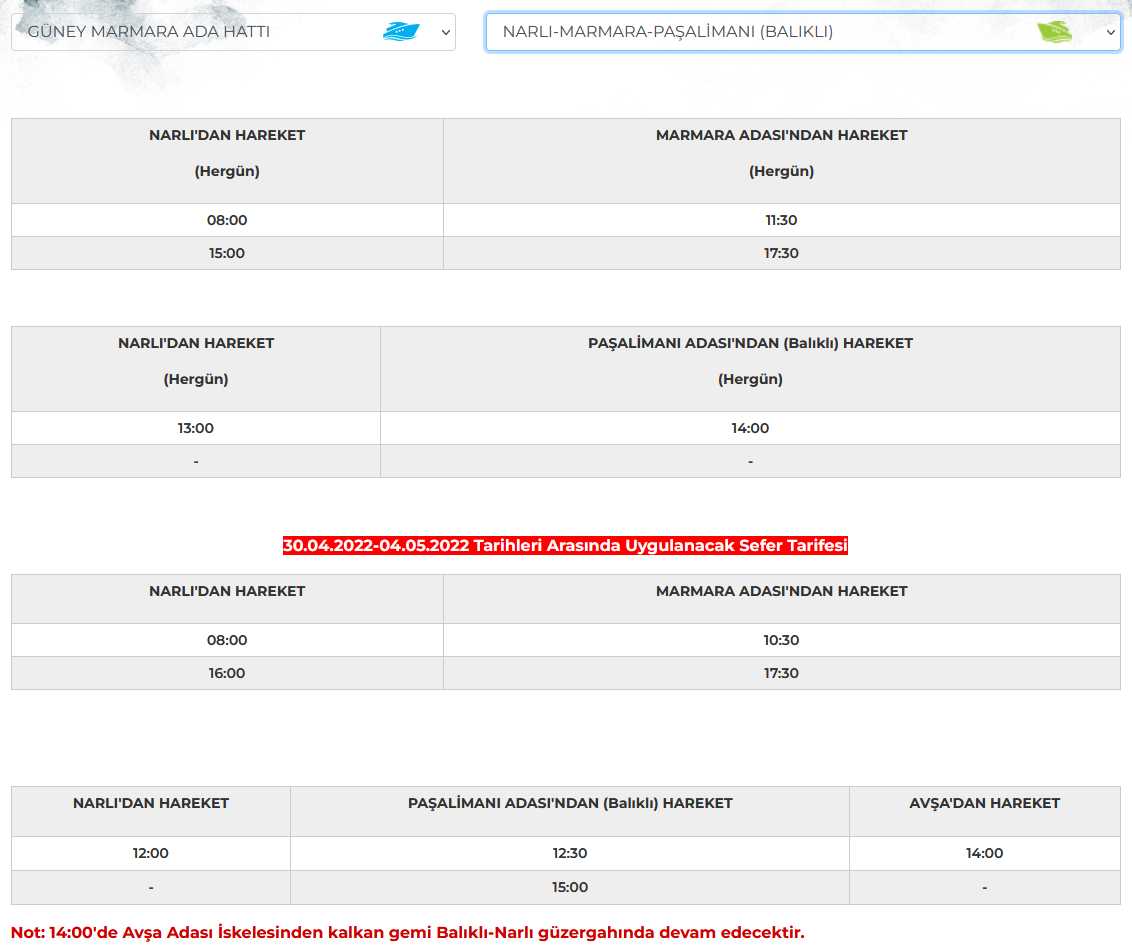Click 08:00 in the row with 10:30

click(x=227, y=640)
